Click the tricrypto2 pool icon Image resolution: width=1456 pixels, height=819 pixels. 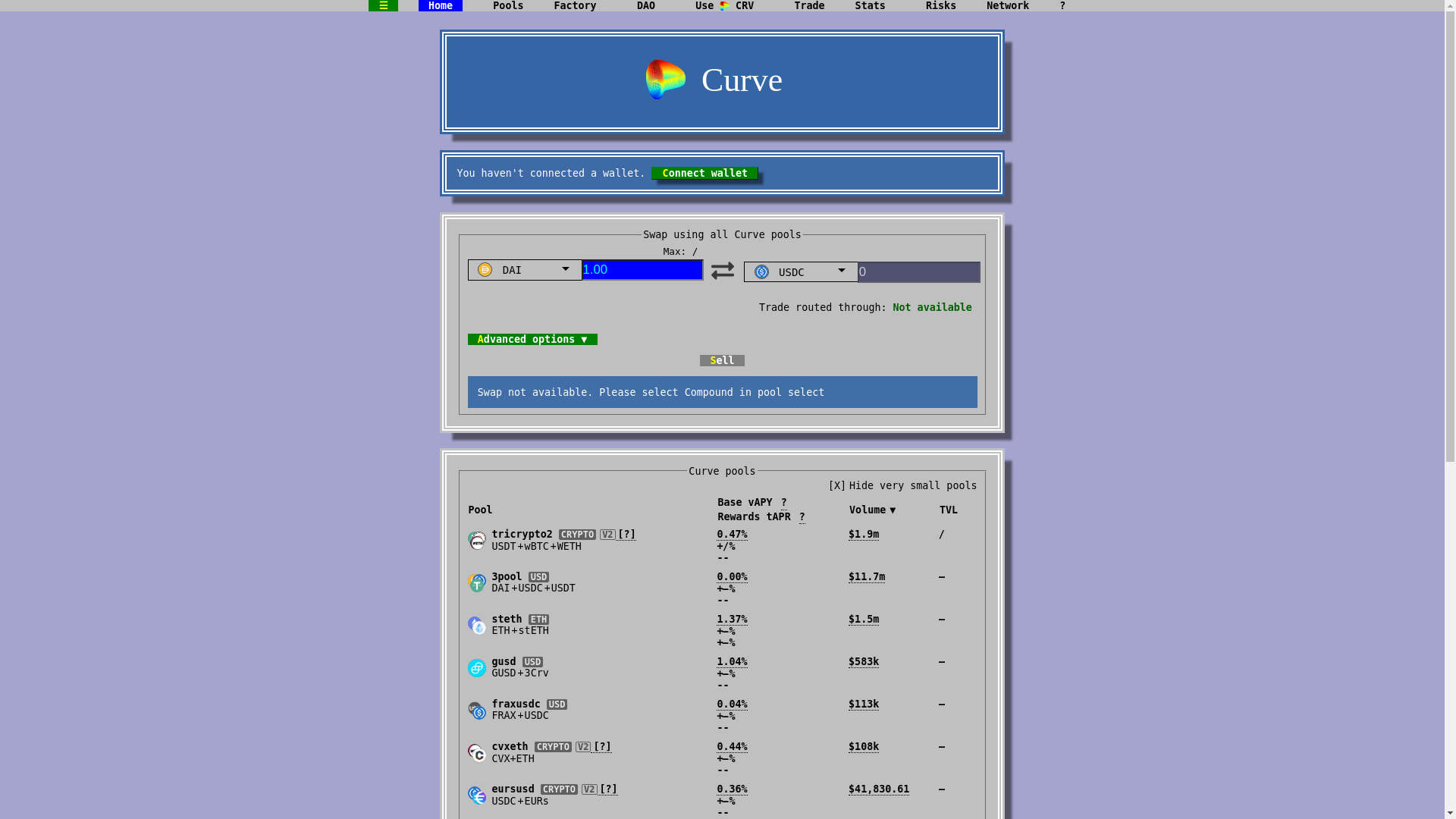click(x=477, y=540)
